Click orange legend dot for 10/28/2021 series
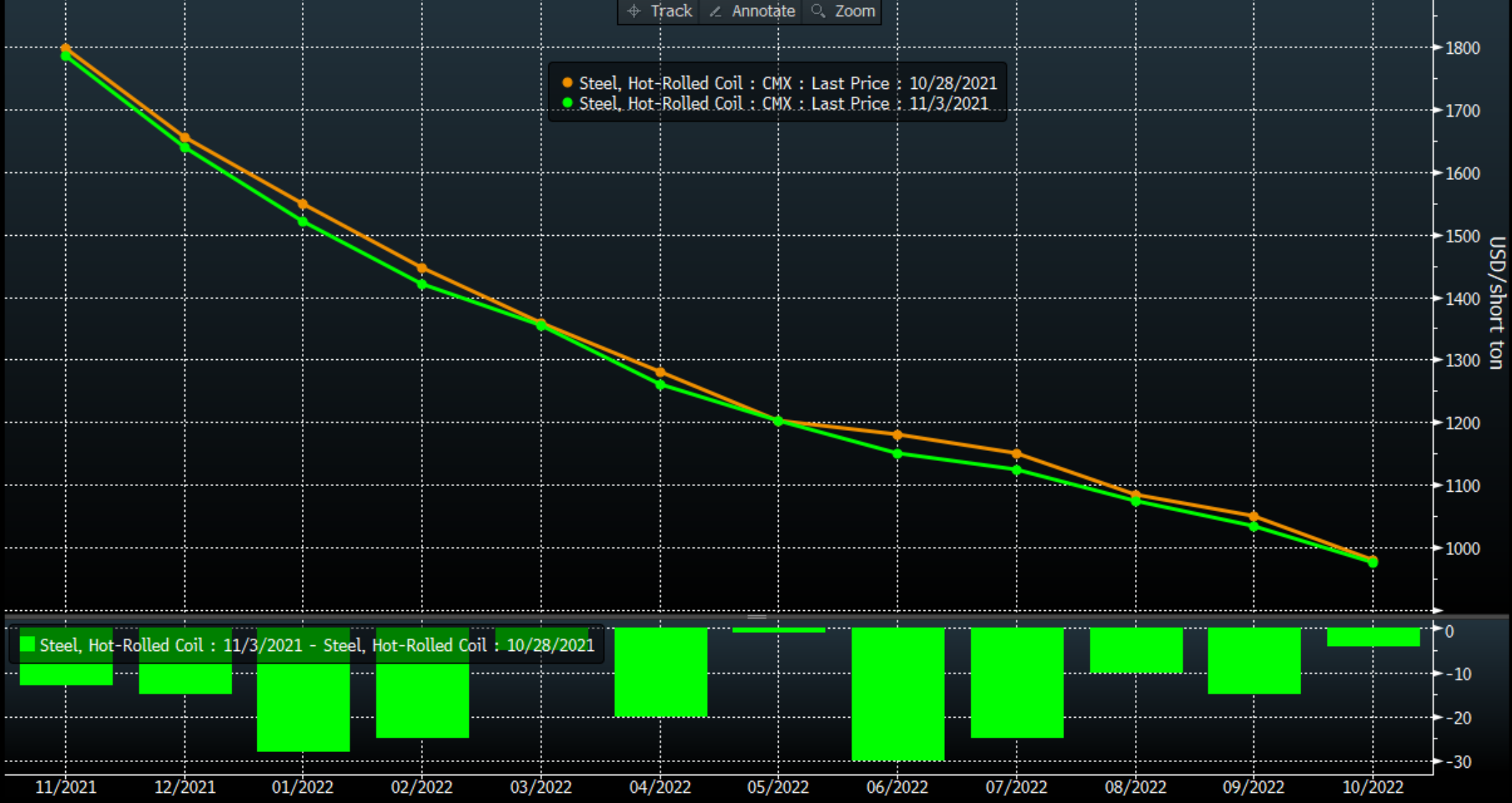1512x803 pixels. tap(567, 83)
